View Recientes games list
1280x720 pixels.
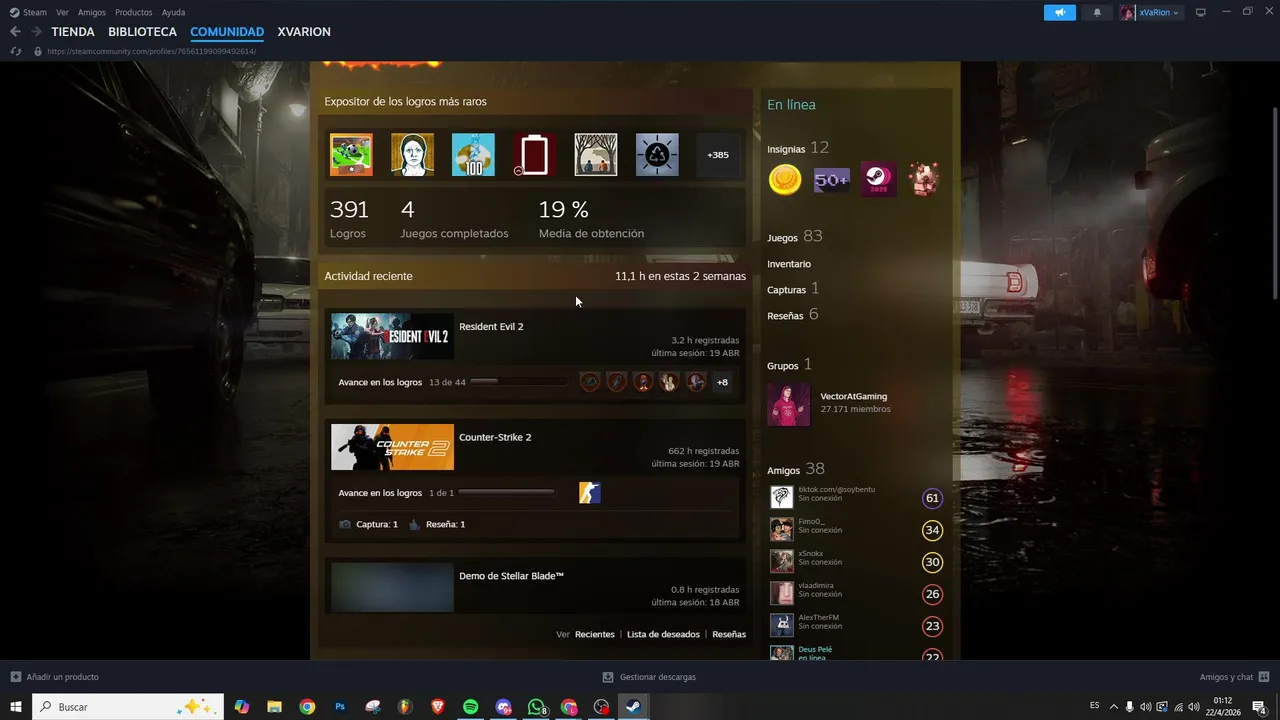[x=595, y=634]
